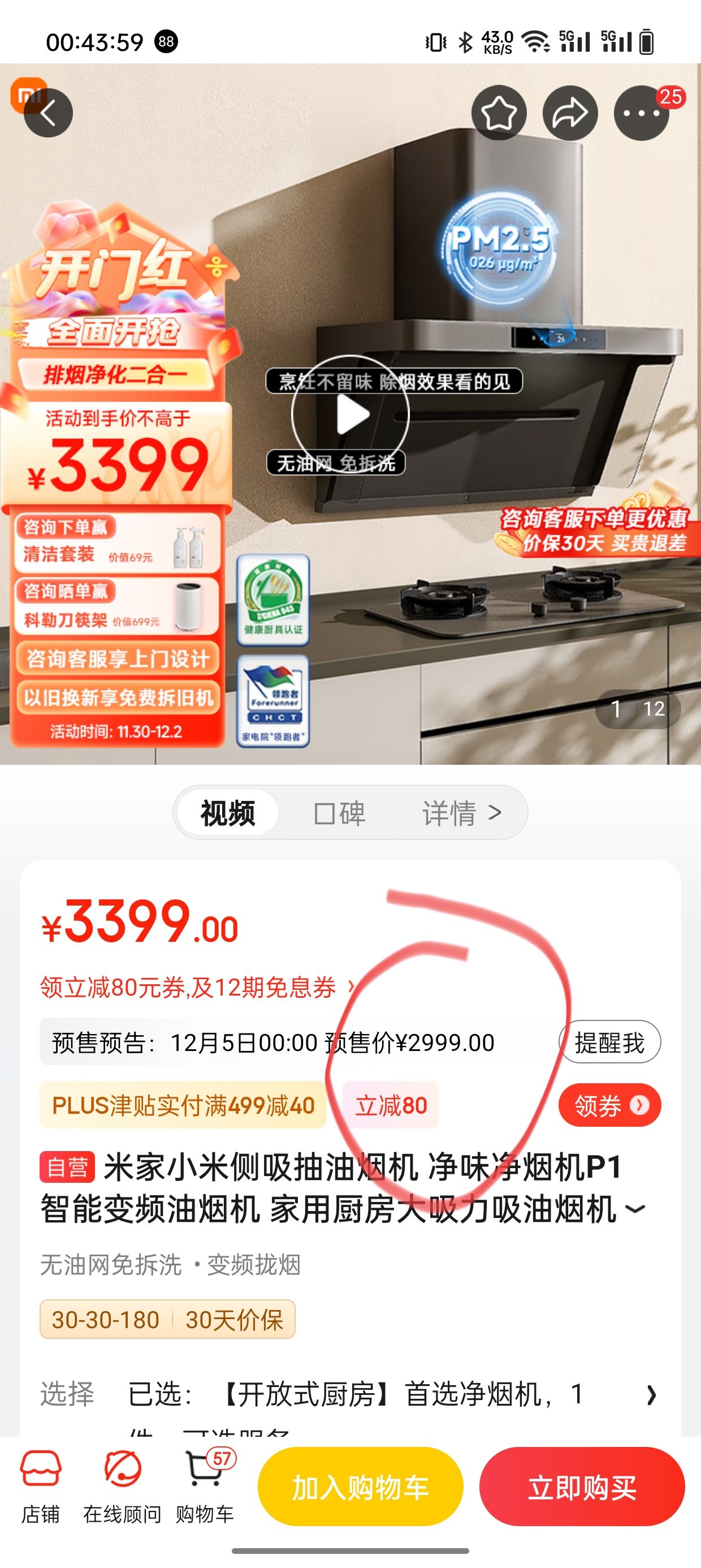701x1568 pixels.
Task: Tap 加入购物车 button
Action: [360, 1487]
